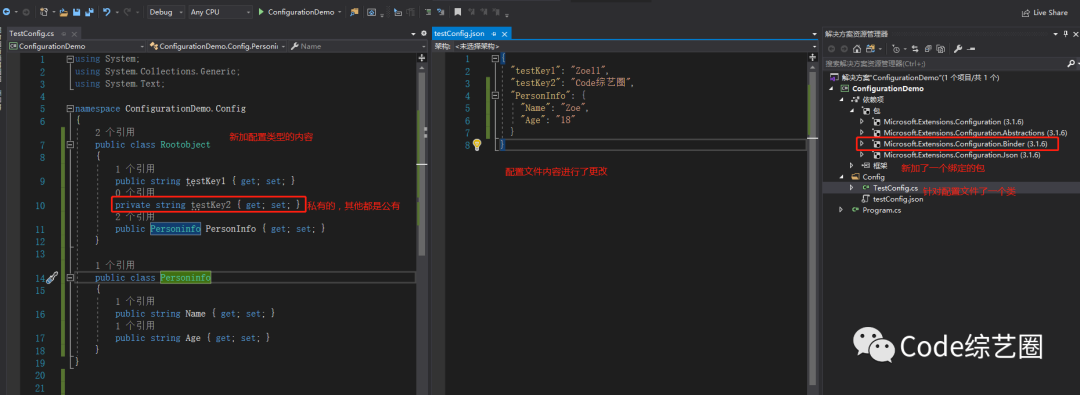The height and width of the screenshot is (395, 1080).
Task: Click the lightbulb suggestion icon in JSON editor
Action: click(x=476, y=145)
